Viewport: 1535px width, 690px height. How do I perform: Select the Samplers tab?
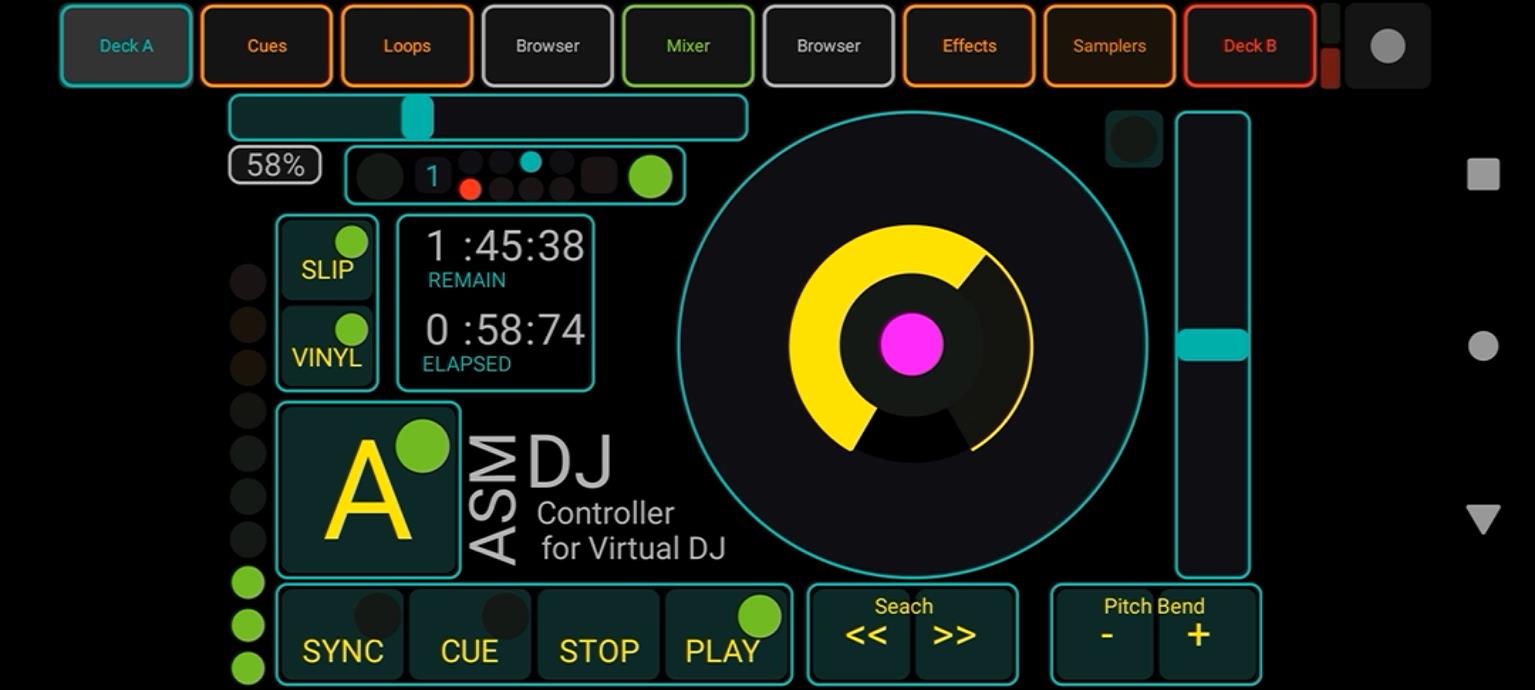[1108, 45]
